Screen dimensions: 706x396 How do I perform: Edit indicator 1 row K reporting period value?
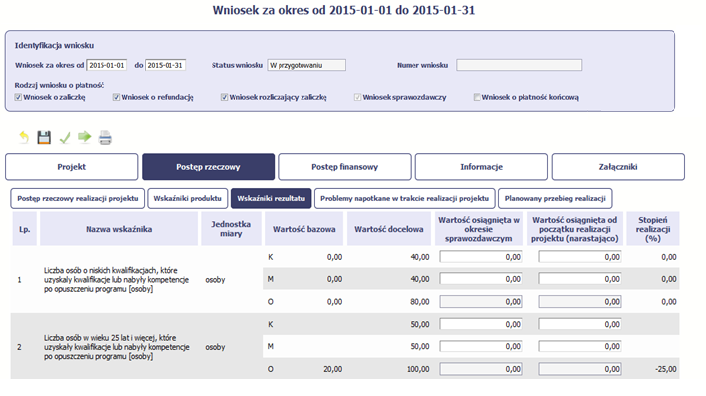481,257
